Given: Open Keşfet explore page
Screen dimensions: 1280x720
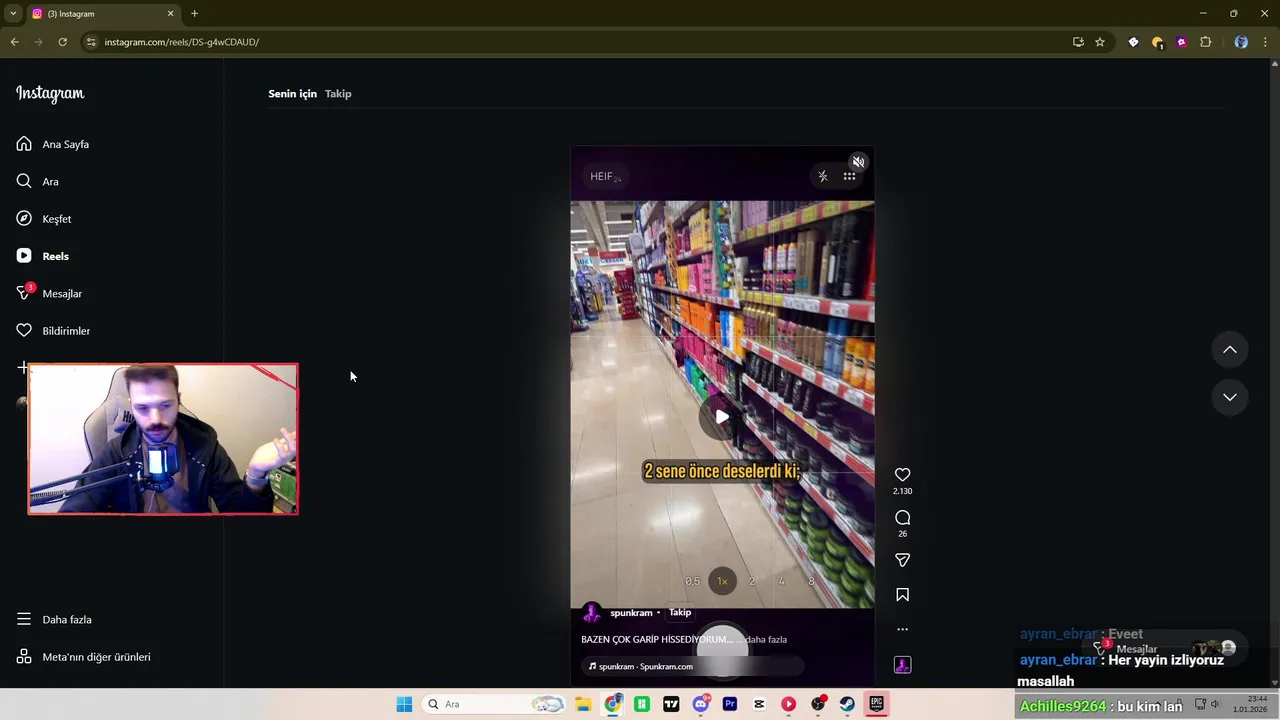Looking at the screenshot, I should [x=44, y=219].
